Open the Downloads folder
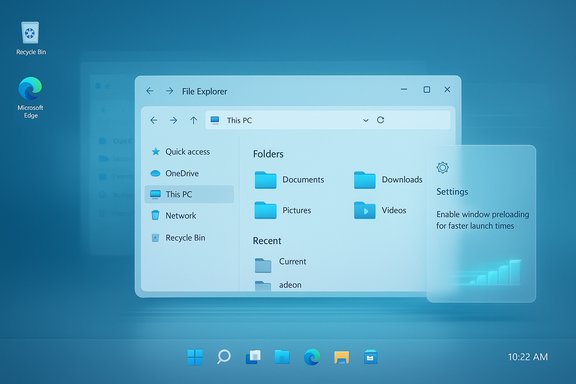 pos(388,180)
